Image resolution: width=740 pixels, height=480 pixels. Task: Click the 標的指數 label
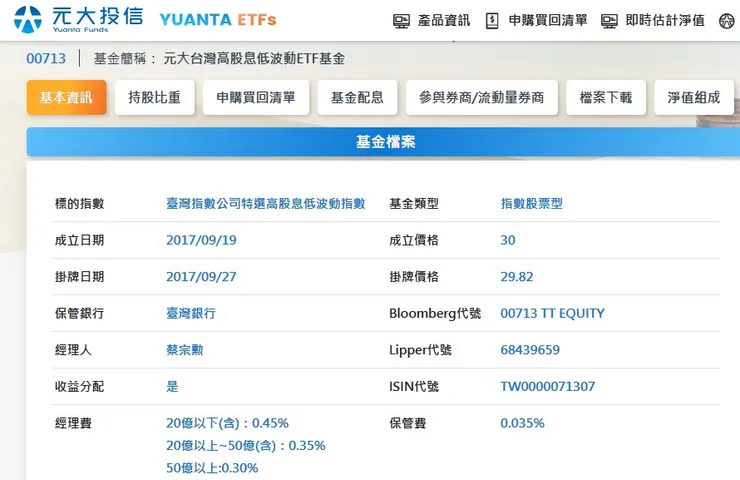pos(79,203)
